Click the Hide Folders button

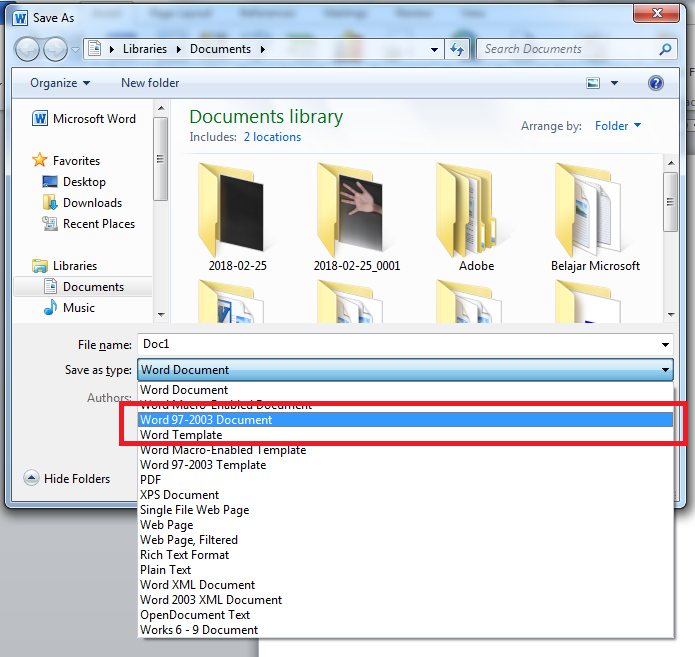click(x=66, y=478)
